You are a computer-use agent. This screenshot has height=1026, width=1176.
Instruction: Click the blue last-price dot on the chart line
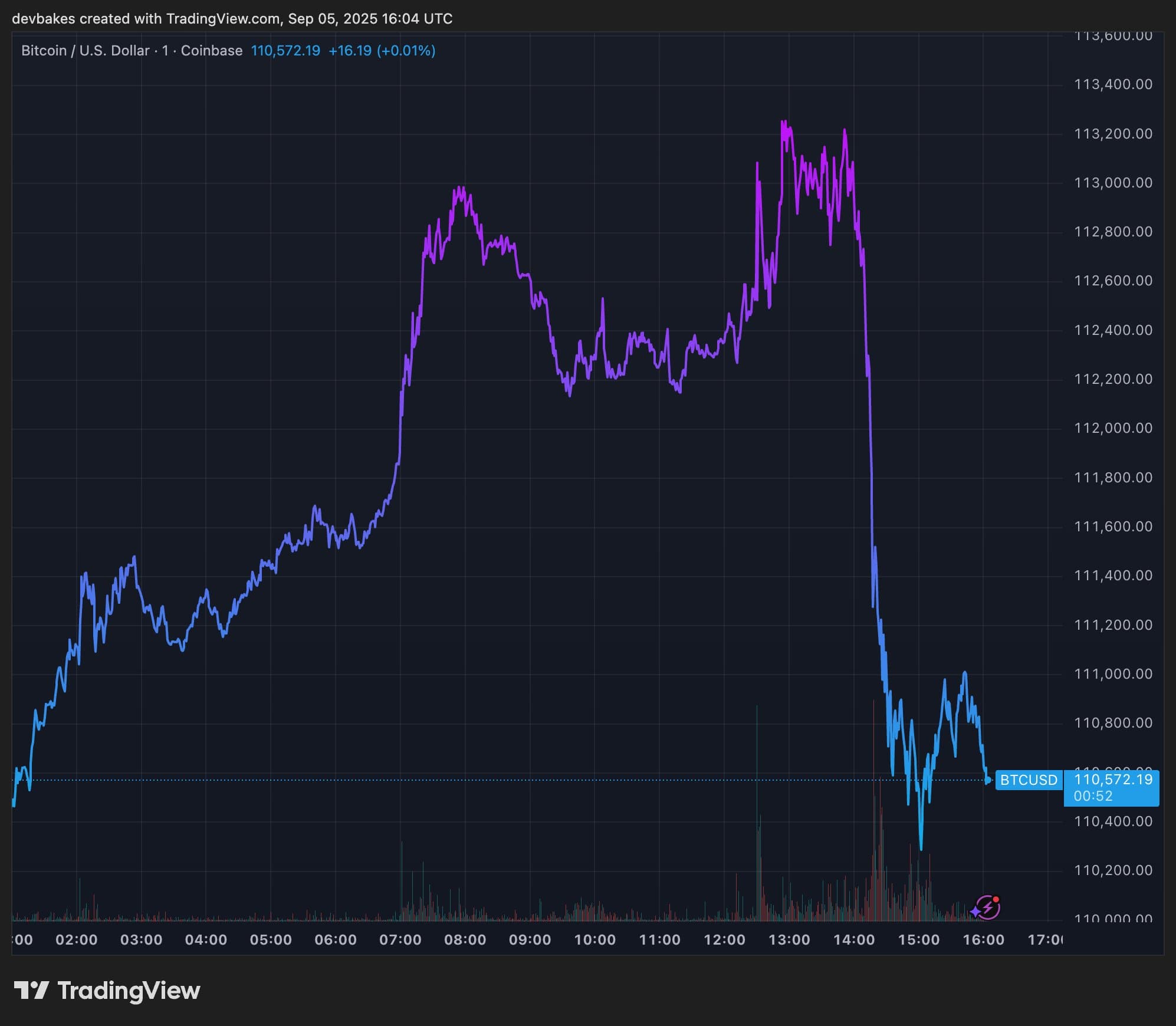tap(988, 780)
